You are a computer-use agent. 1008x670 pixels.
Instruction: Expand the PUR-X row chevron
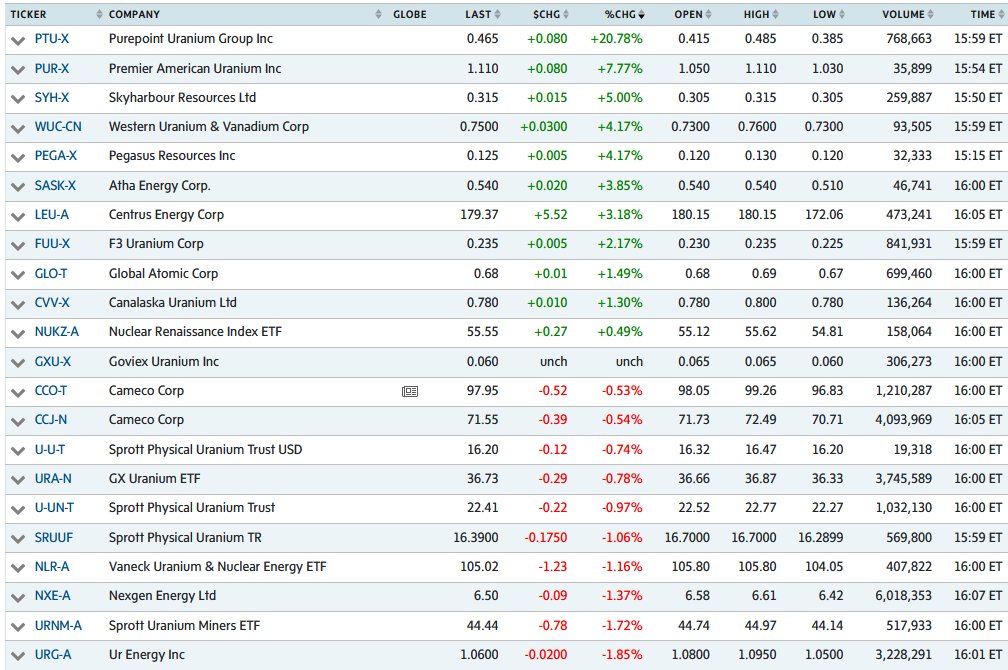coord(17,69)
